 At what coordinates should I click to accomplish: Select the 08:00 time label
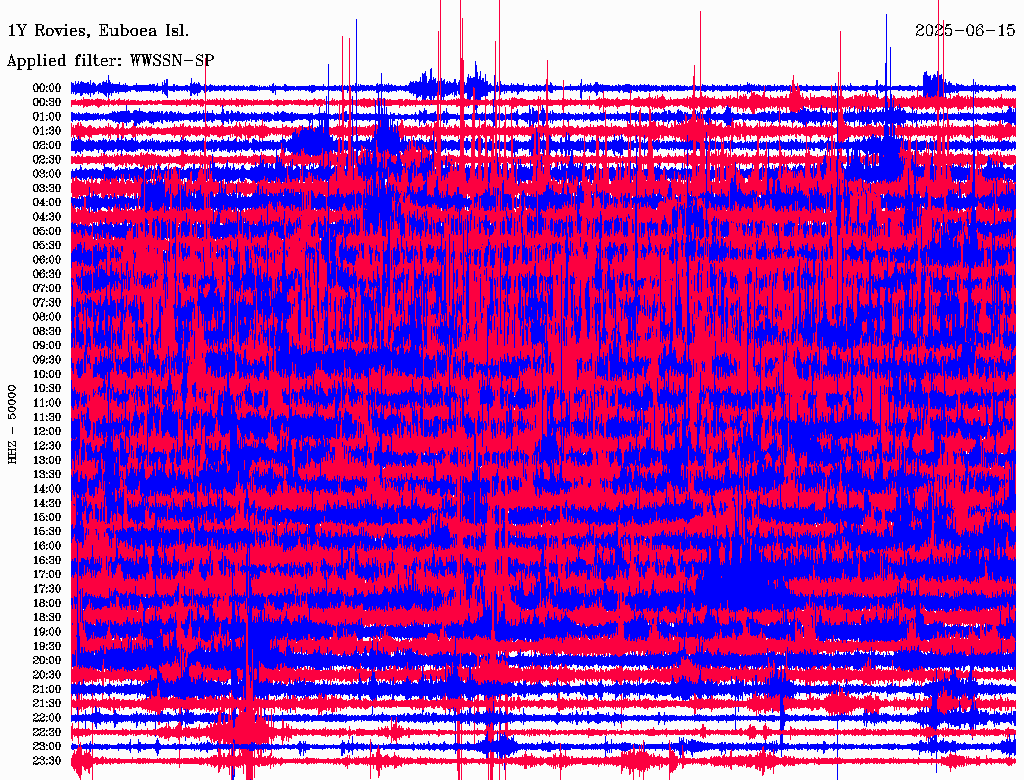[47, 317]
